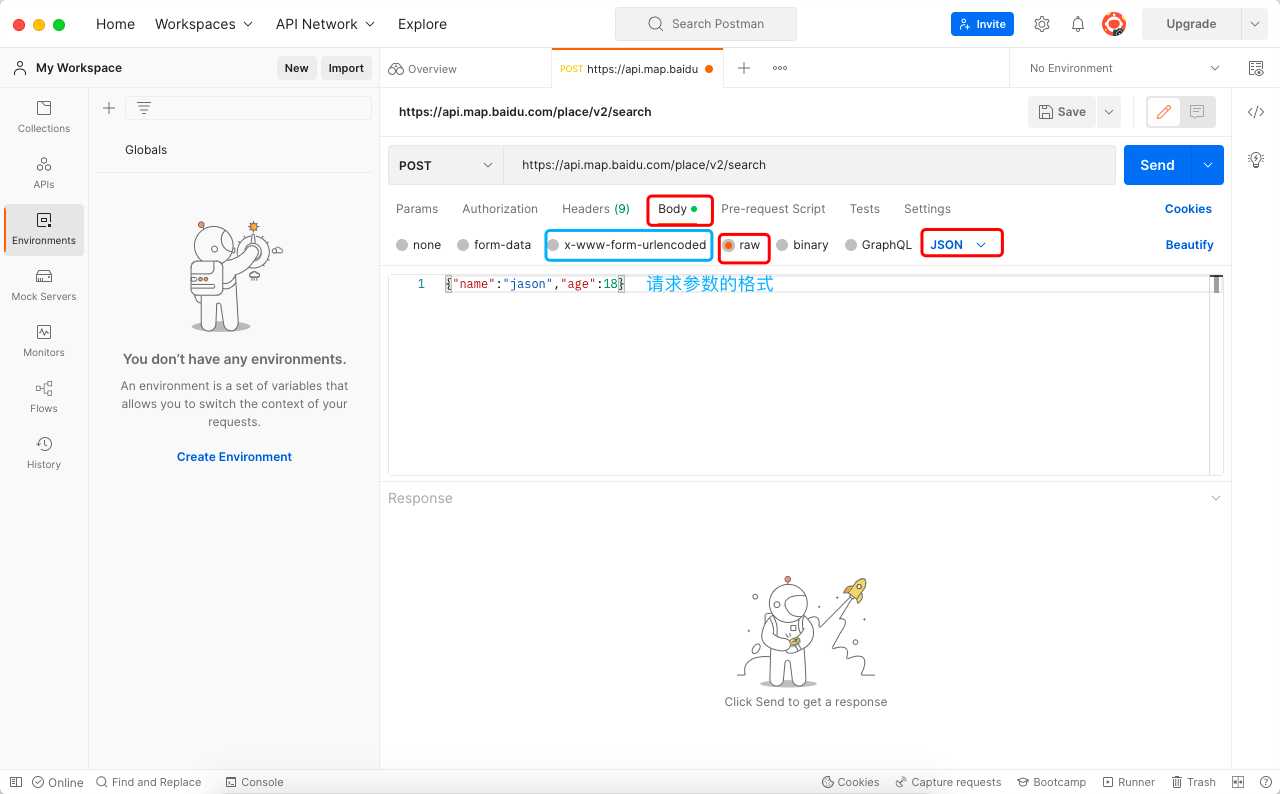The height and width of the screenshot is (794, 1280).
Task: Switch to the two-pane view layout
Action: tap(1238, 782)
